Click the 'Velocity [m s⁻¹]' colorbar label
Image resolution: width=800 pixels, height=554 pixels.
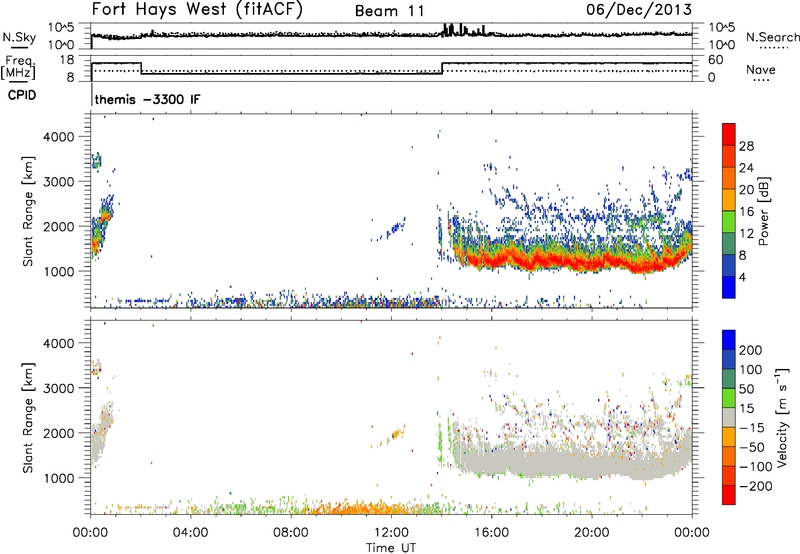pyautogui.click(x=782, y=417)
